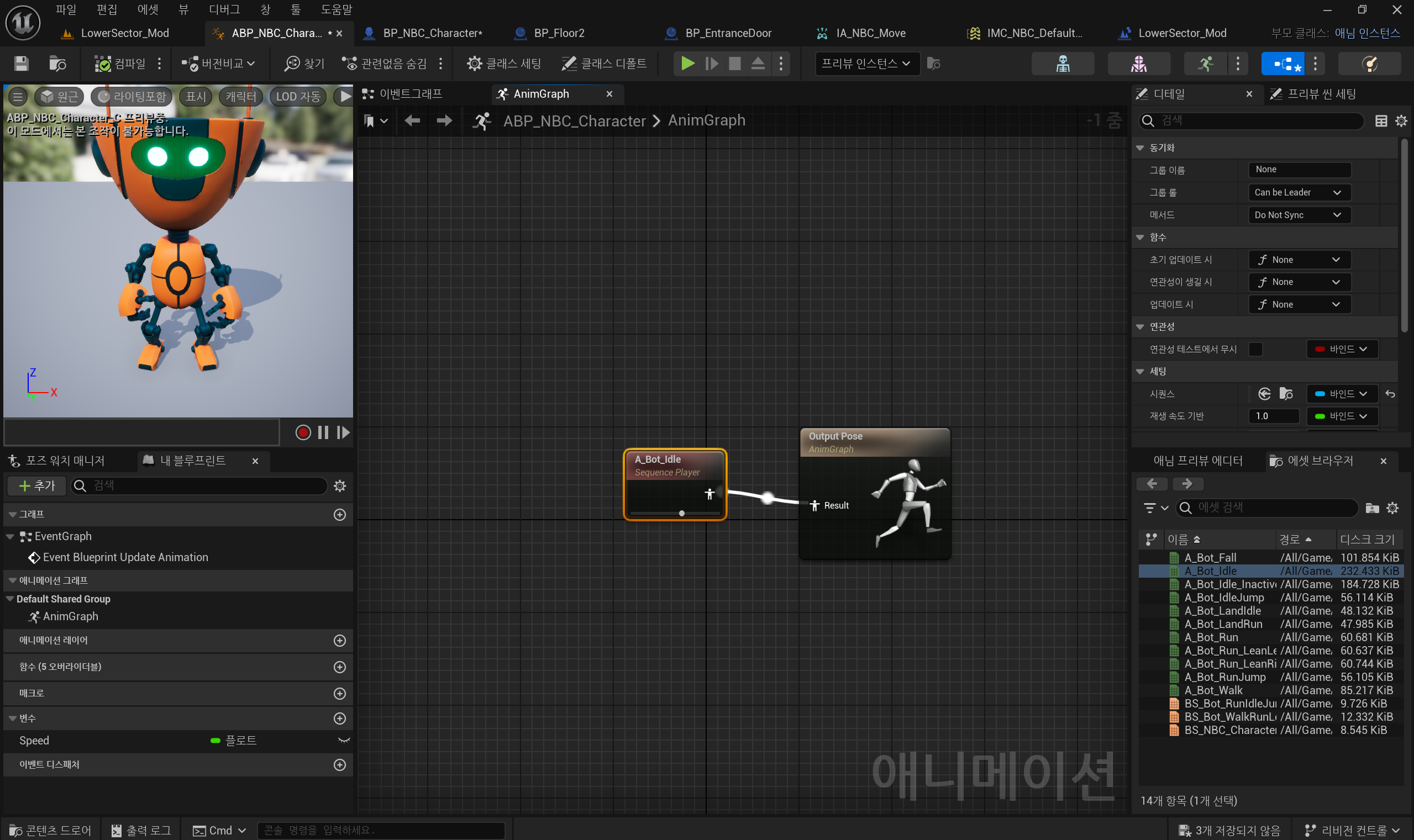The image size is (1414, 840).
Task: Open the 그룹 롤 Can be Leader dropdown
Action: 1299,192
